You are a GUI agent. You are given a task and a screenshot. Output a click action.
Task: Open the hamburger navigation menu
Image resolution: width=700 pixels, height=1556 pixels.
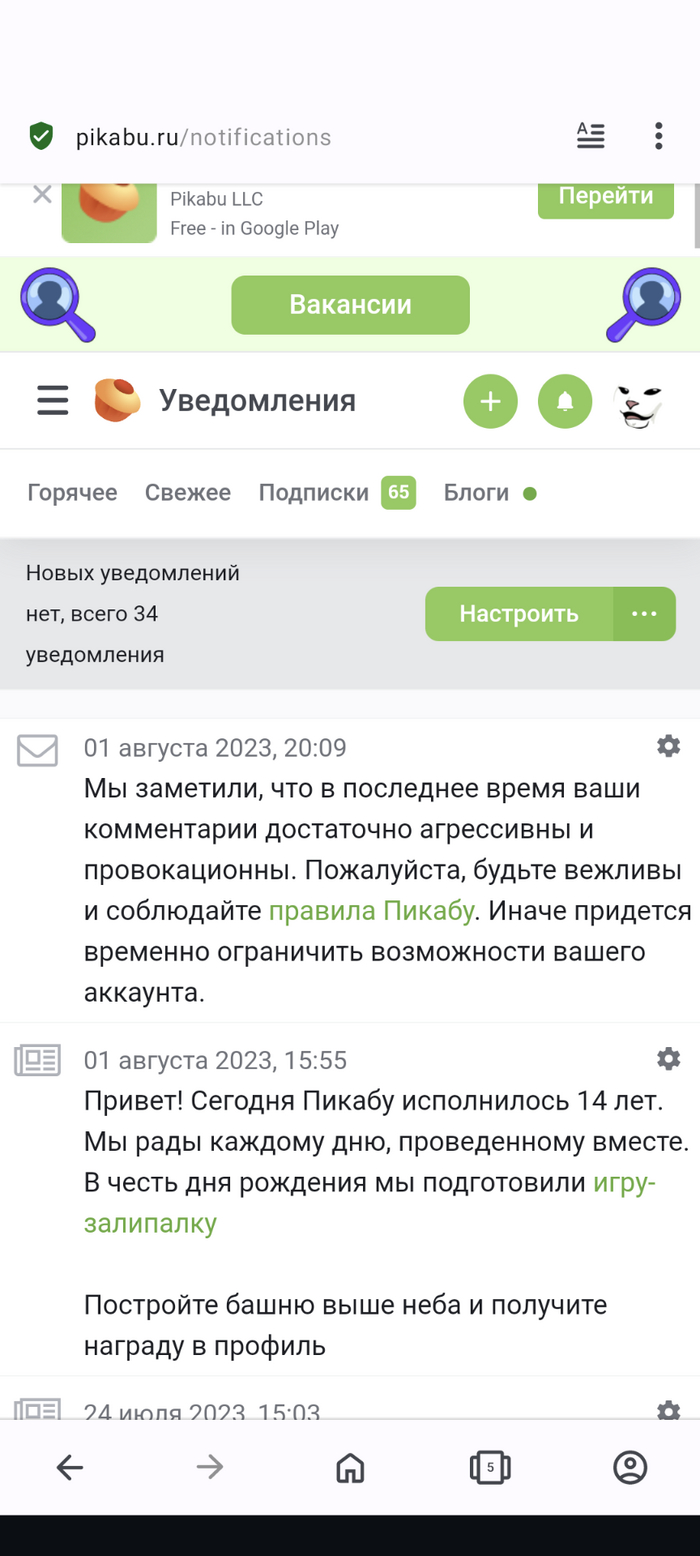click(x=53, y=401)
